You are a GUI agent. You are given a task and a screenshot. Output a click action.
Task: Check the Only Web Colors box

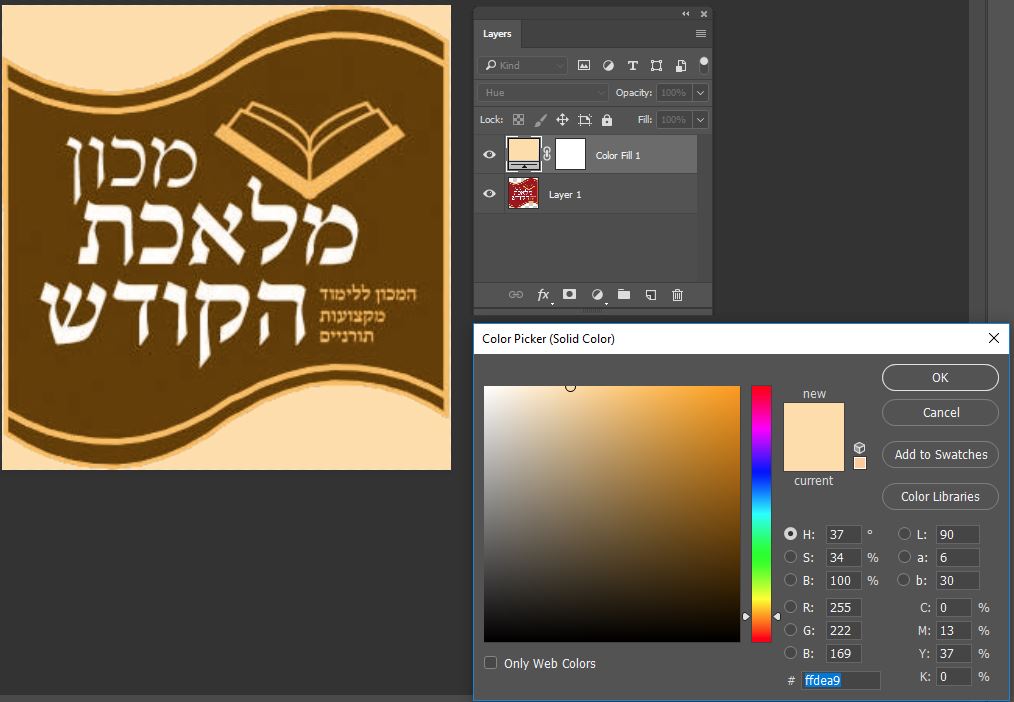(x=490, y=663)
